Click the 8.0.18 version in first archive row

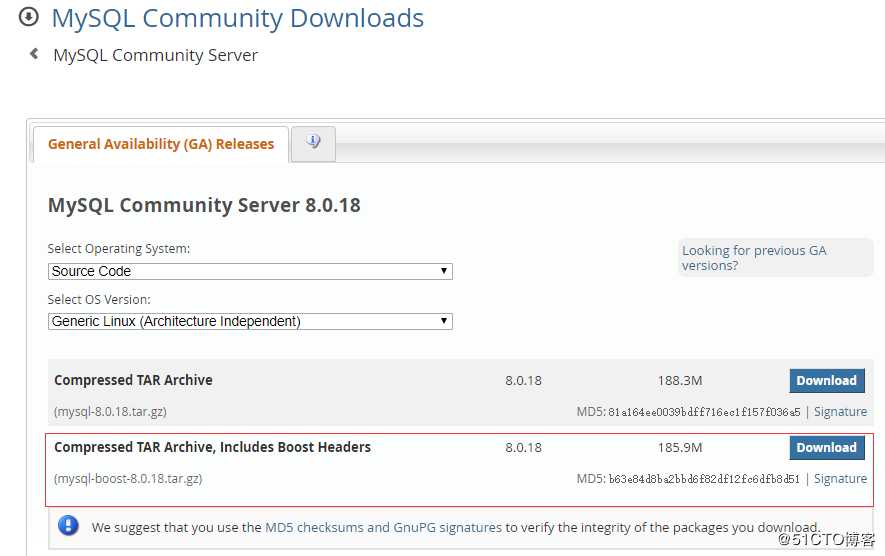[523, 381]
